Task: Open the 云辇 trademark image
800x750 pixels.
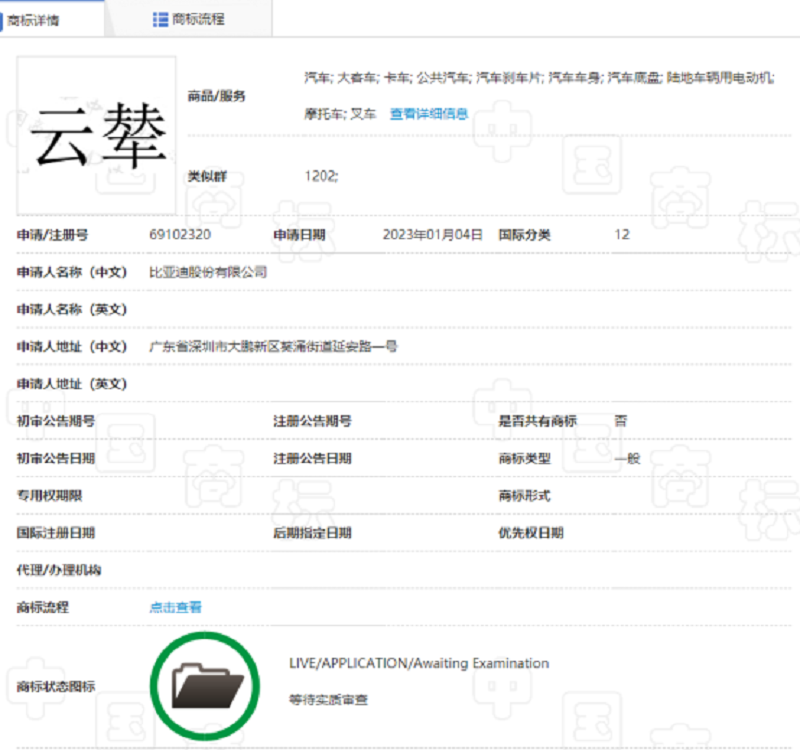Action: [x=97, y=135]
